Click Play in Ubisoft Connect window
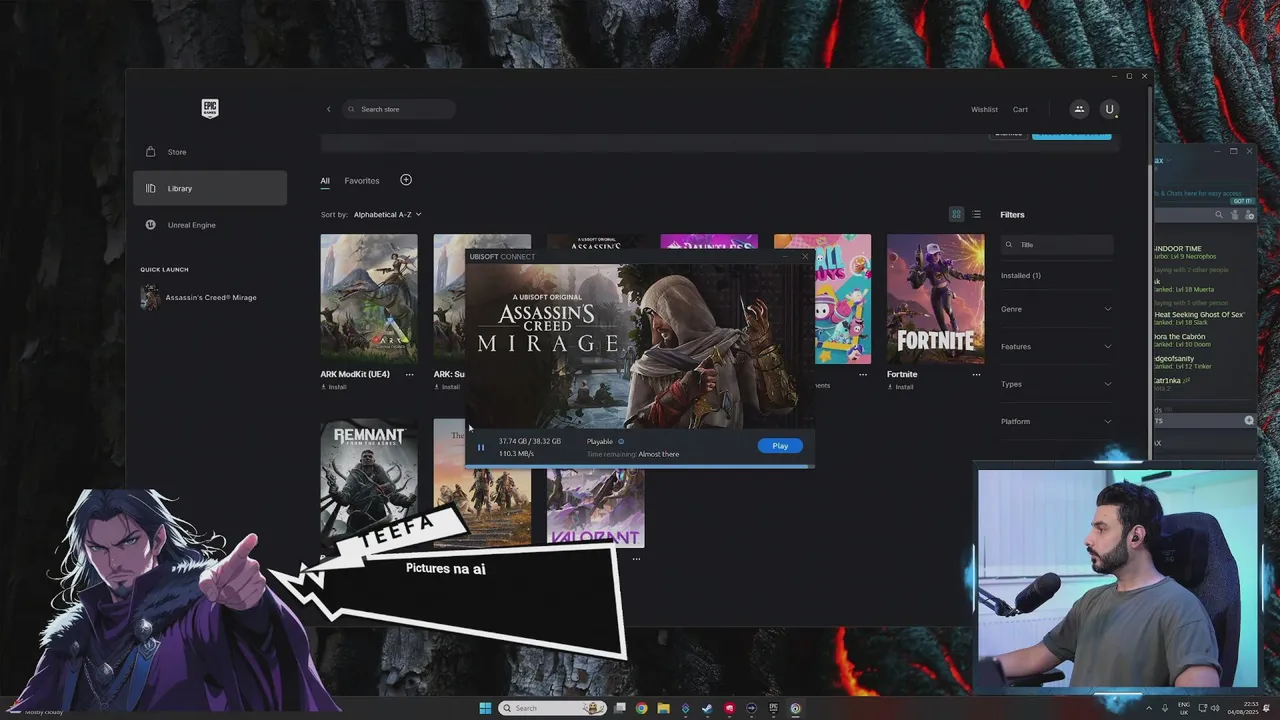The width and height of the screenshot is (1280, 720). [x=780, y=446]
